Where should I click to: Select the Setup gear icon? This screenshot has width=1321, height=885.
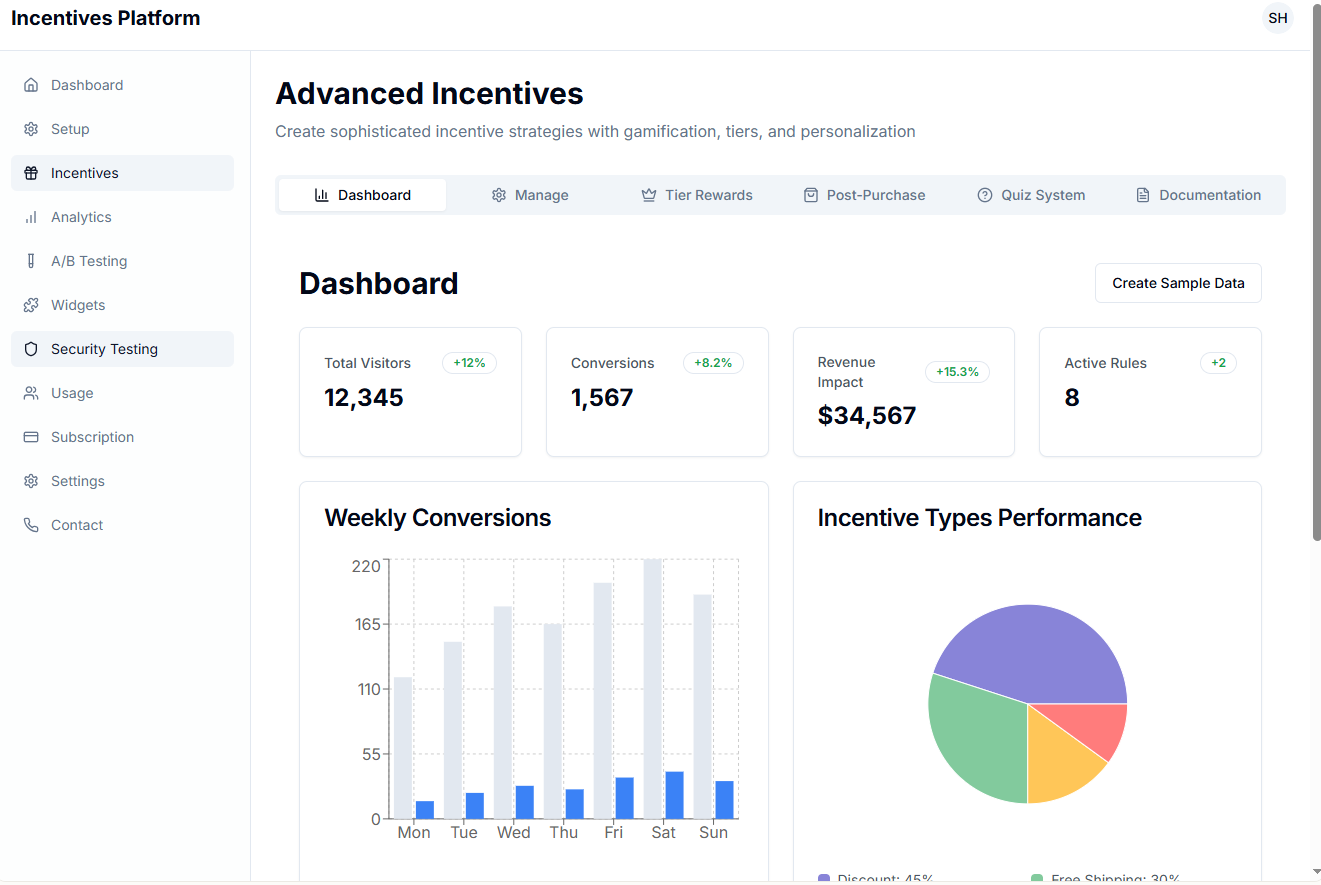point(31,128)
